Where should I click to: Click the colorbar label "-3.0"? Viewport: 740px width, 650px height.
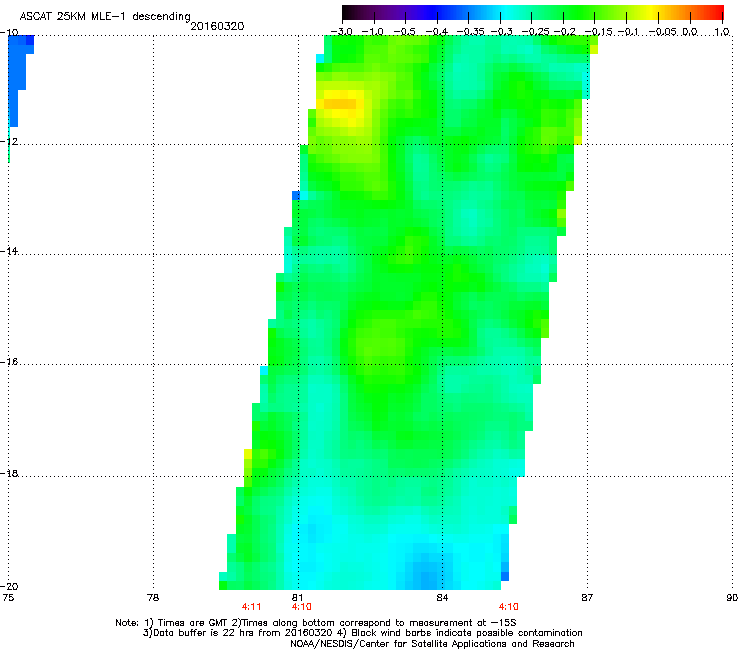(341, 32)
